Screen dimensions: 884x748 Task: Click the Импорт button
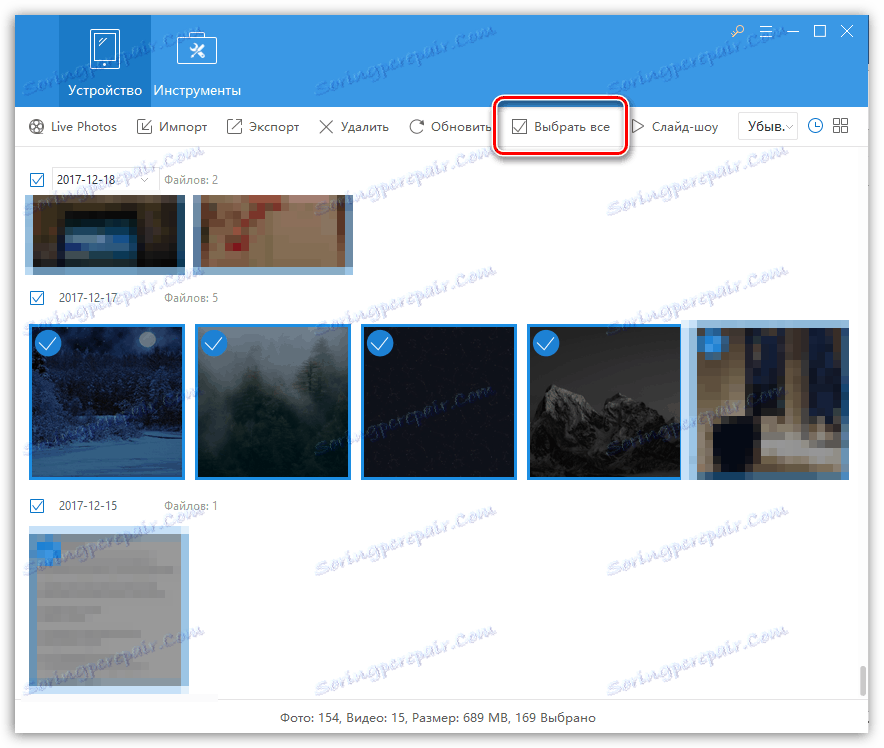(x=172, y=127)
